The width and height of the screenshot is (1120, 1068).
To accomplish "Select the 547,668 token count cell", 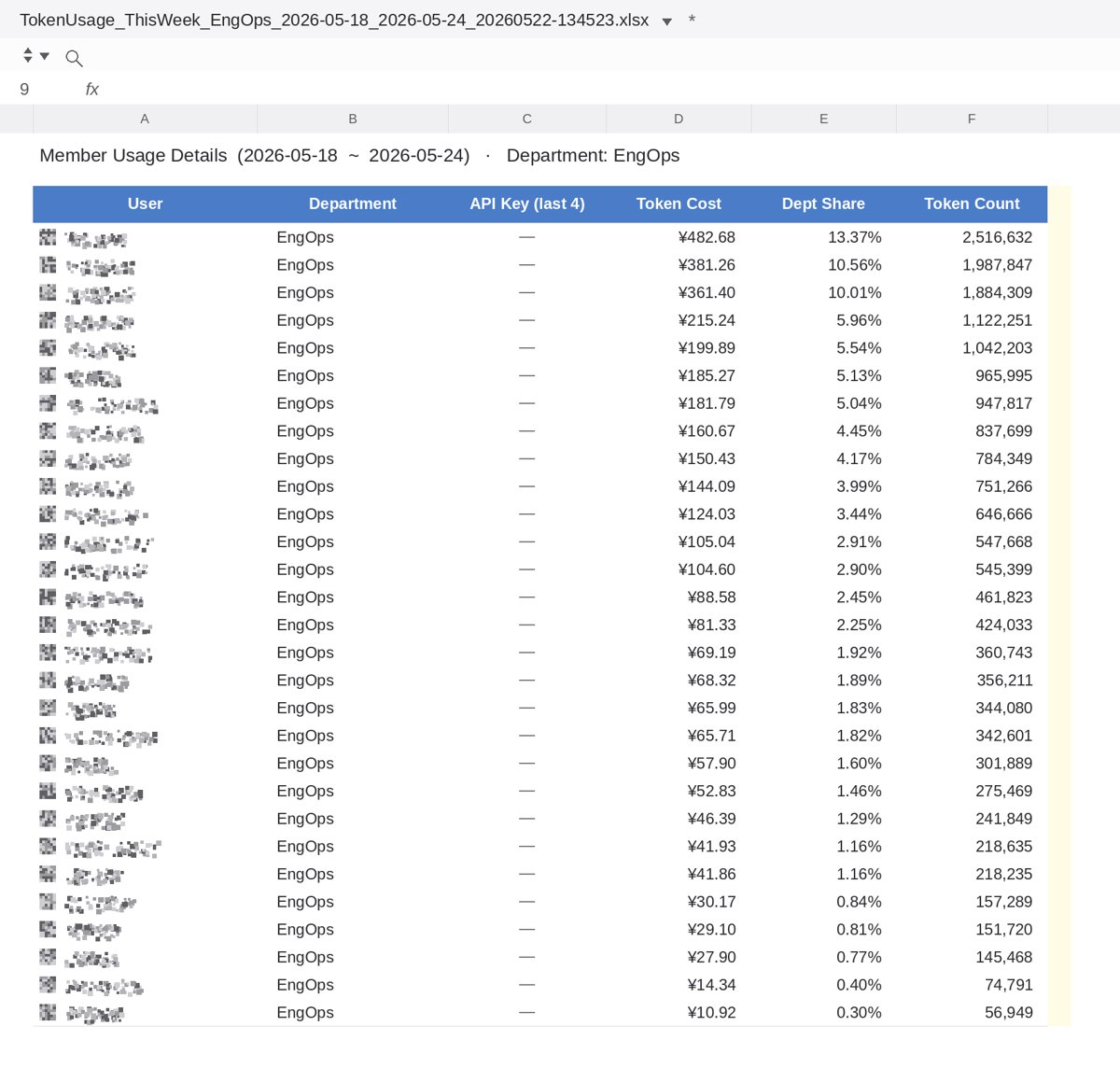I will click(x=972, y=541).
